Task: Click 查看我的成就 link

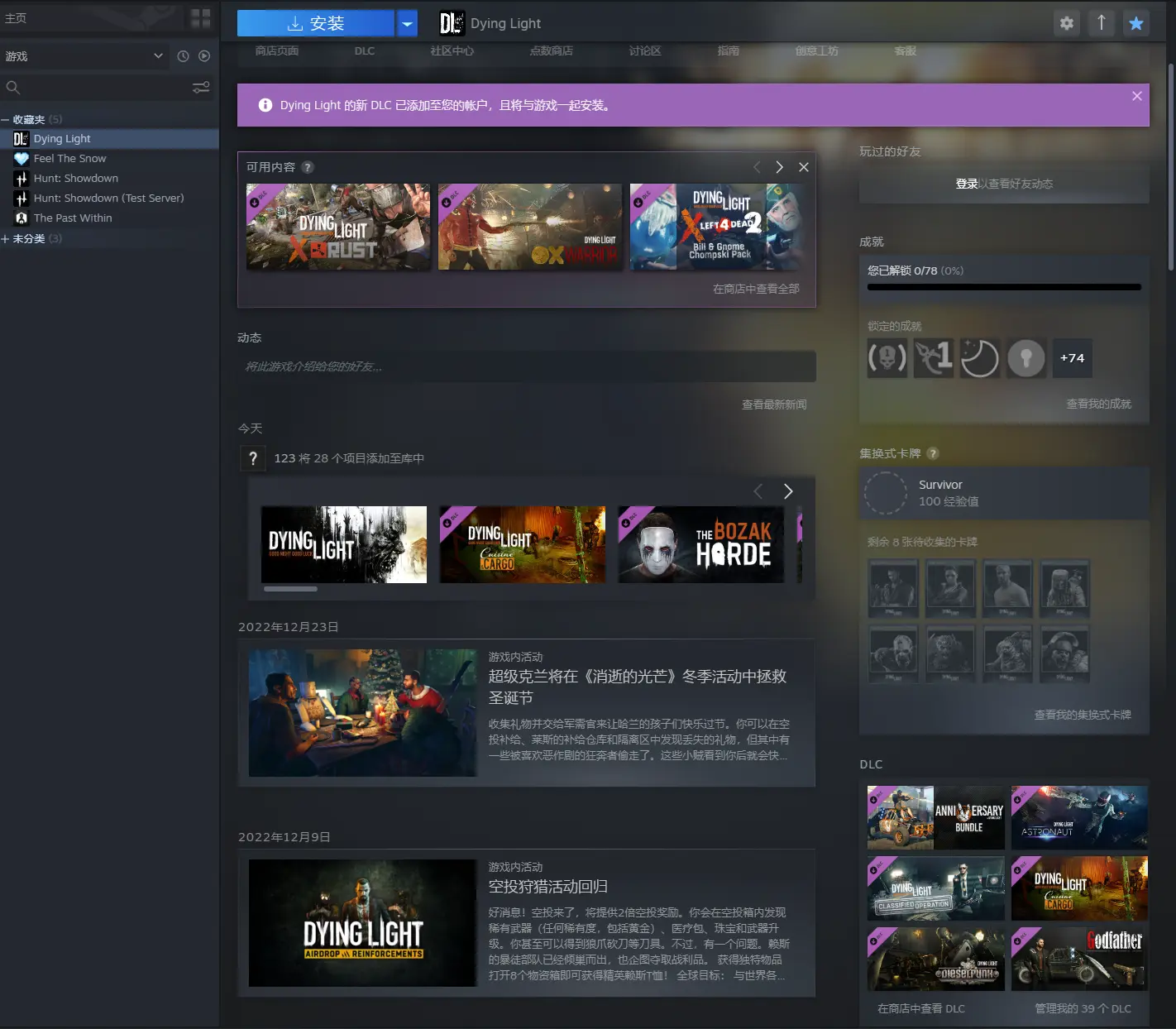Action: pyautogui.click(x=1098, y=404)
